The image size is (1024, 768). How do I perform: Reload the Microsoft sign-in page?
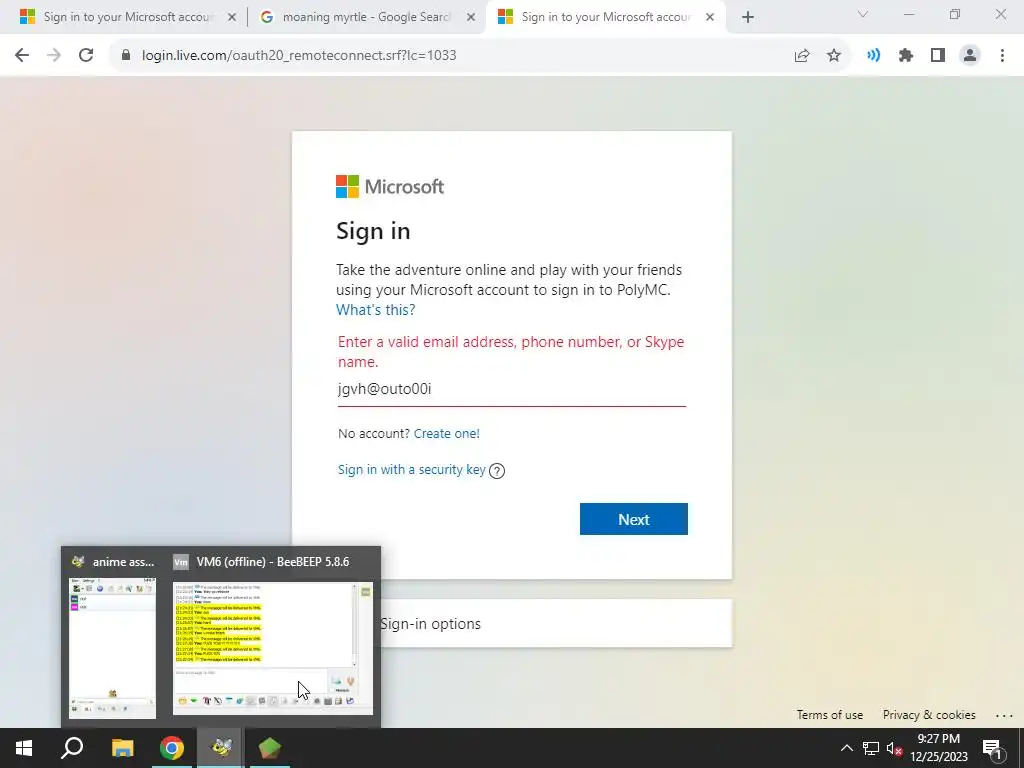click(86, 56)
